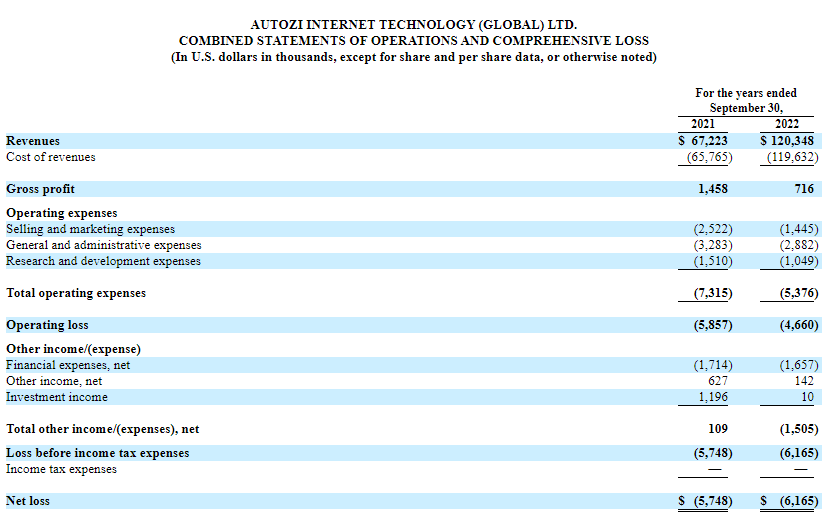Viewport: 828px width, 518px height.
Task: Select the title AUTOZI INTERNET TECHNOLOGY (GLOBAL) LTD.
Action: click(413, 25)
